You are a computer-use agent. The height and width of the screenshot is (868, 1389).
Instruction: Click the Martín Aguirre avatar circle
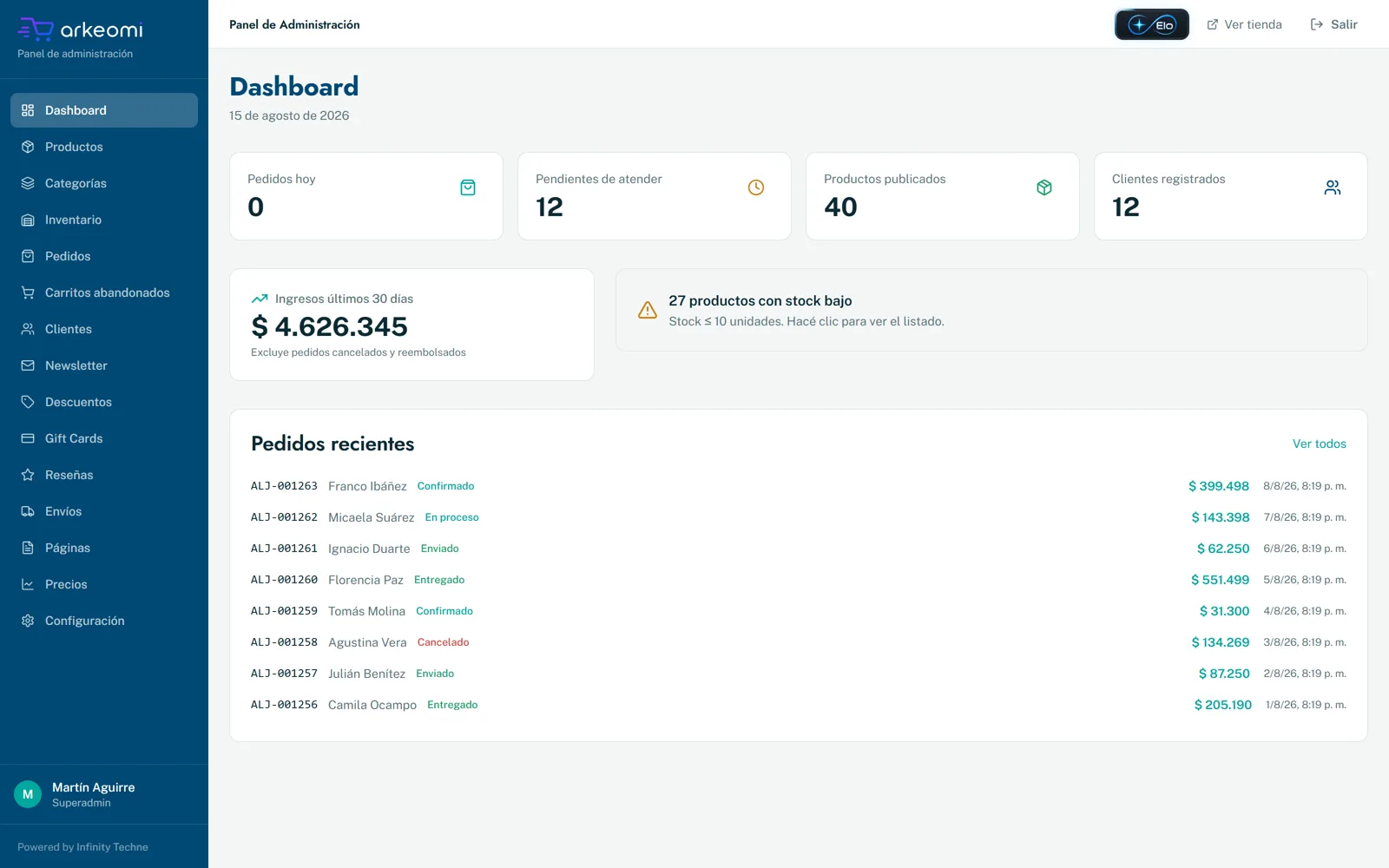click(28, 794)
